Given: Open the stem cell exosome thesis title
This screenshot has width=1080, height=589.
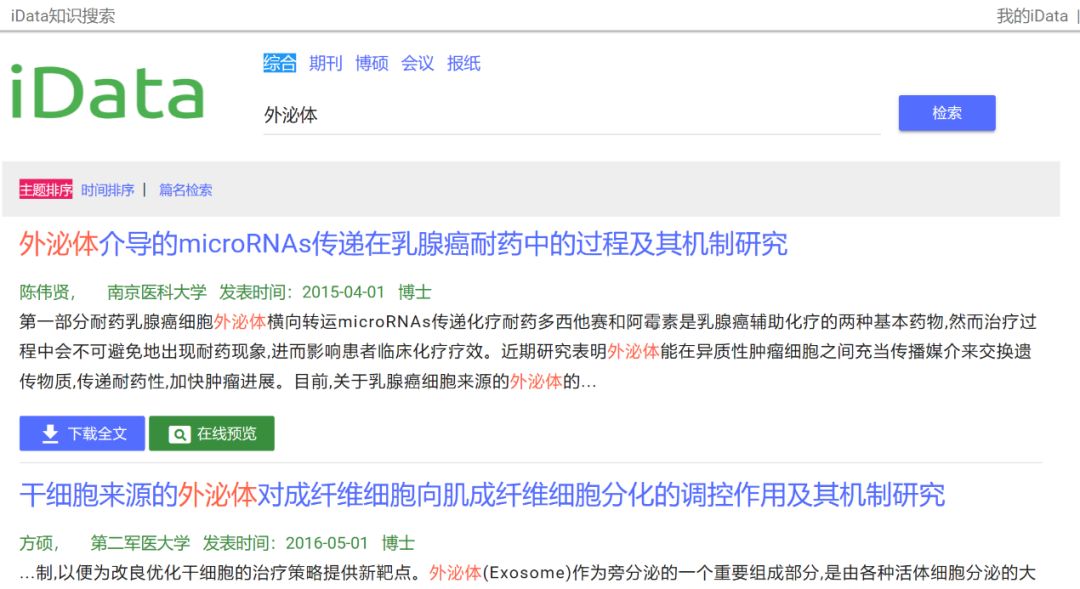Looking at the screenshot, I should [x=480, y=495].
